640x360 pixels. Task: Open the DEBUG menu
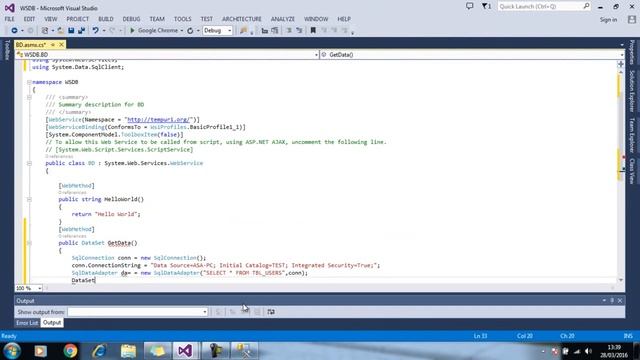(131, 19)
